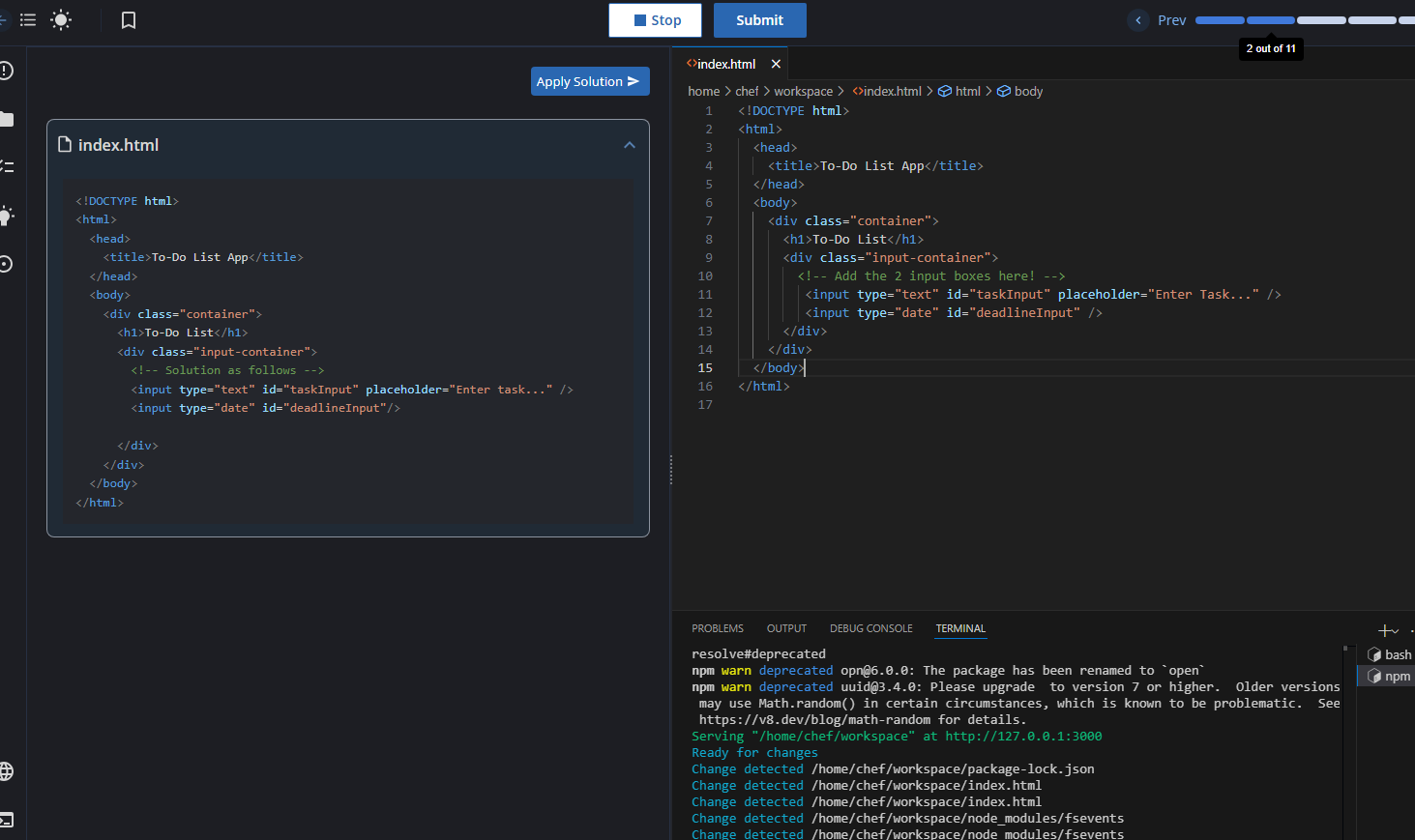This screenshot has width=1415, height=840.
Task: Click the 'workspace' breadcrumb
Action: point(803,91)
